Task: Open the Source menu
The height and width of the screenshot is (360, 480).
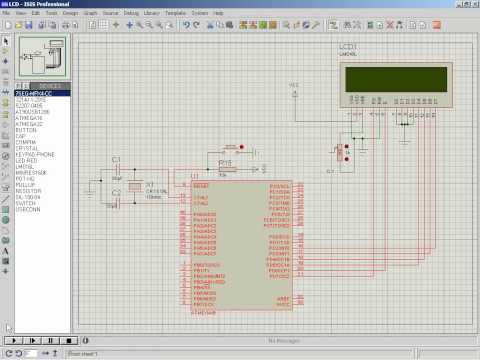Action: tap(110, 13)
